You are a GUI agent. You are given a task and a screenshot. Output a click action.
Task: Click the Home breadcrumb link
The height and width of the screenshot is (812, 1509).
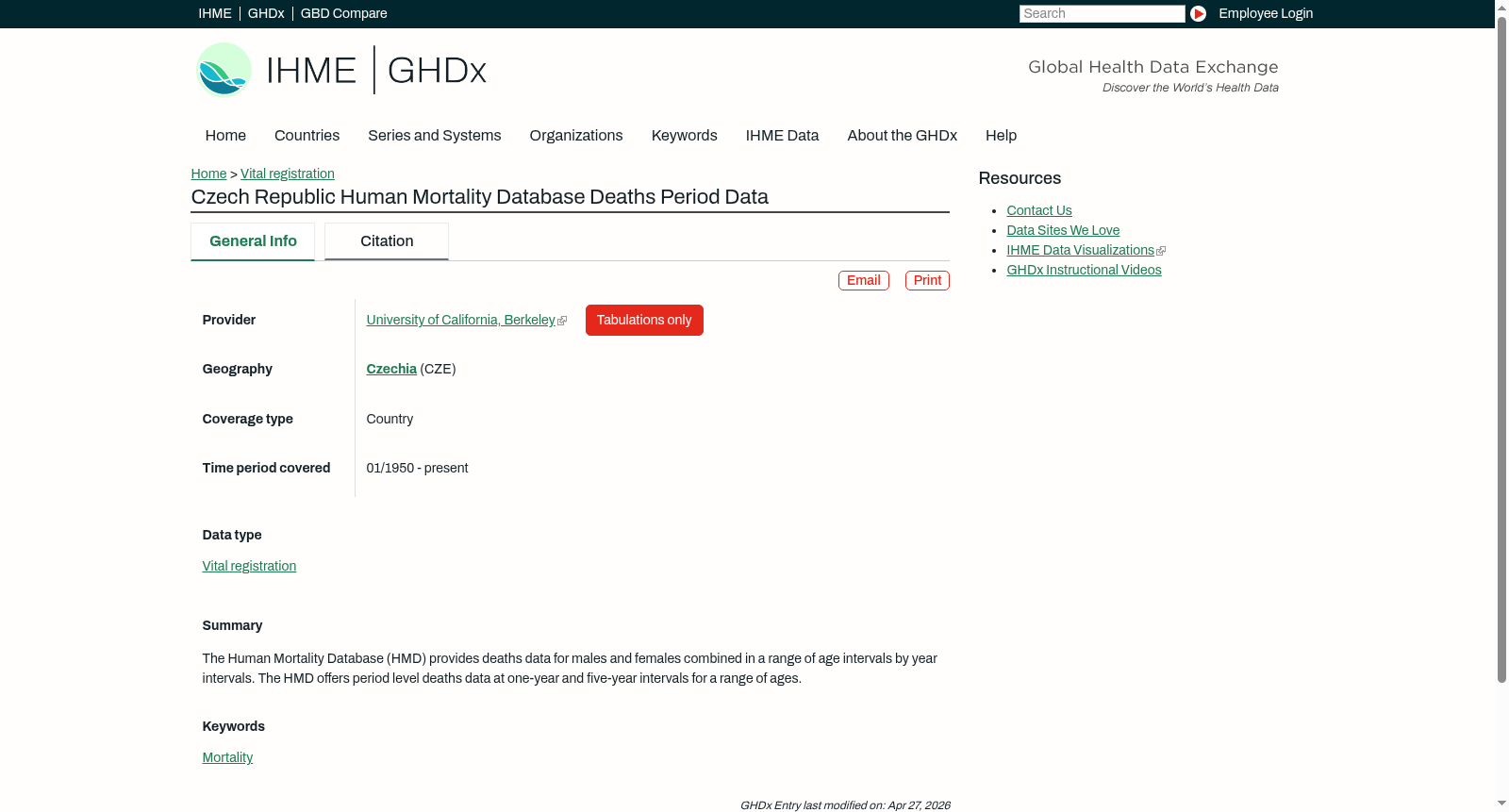click(x=208, y=174)
